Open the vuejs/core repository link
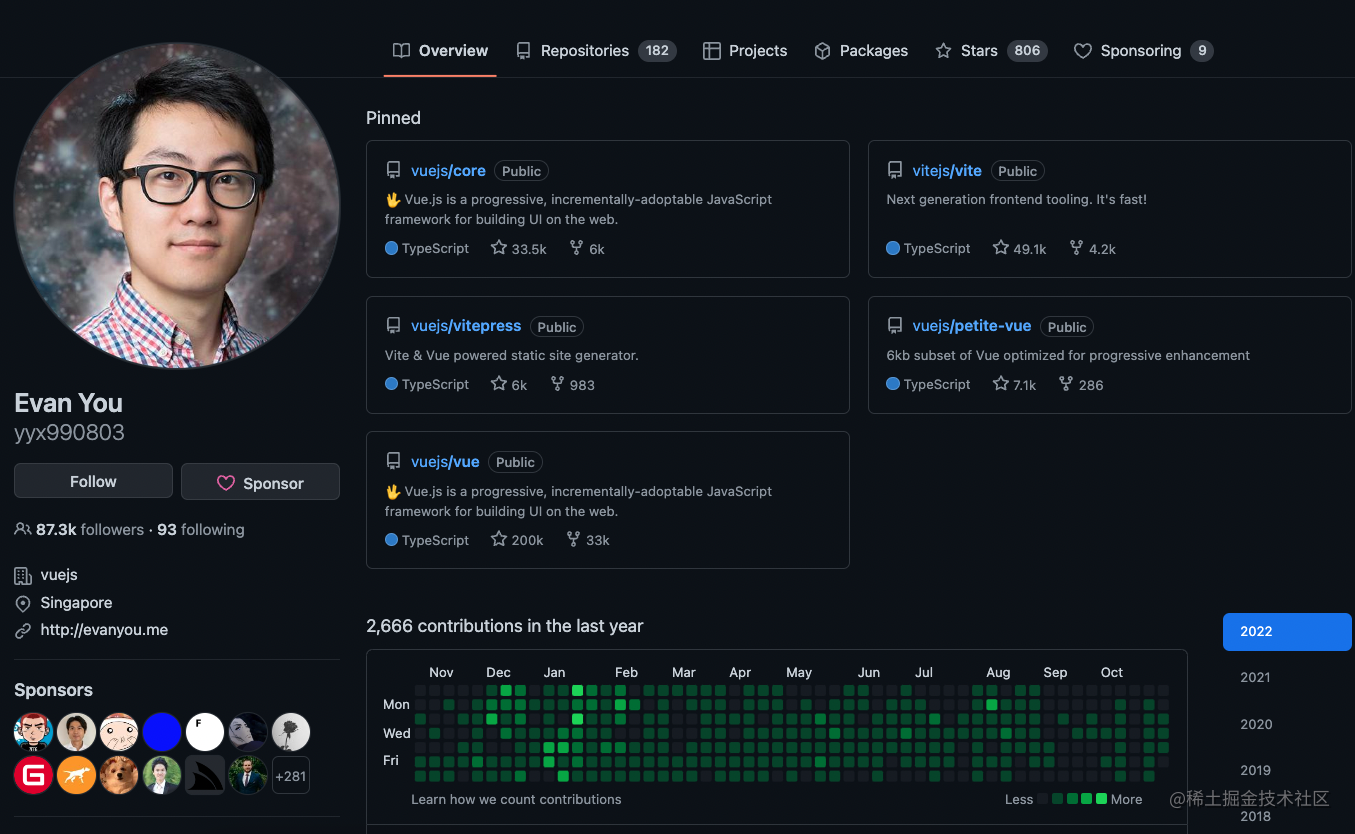This screenshot has height=834, width=1355. click(448, 171)
